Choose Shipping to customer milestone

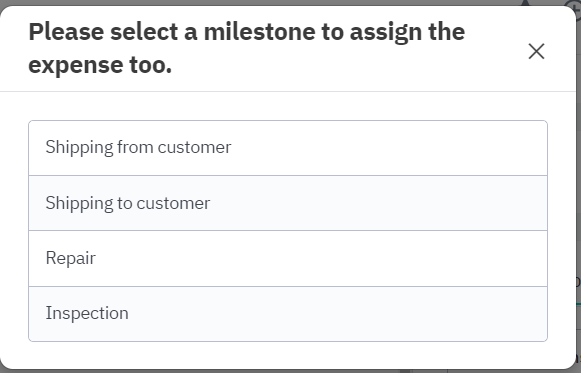click(x=288, y=203)
